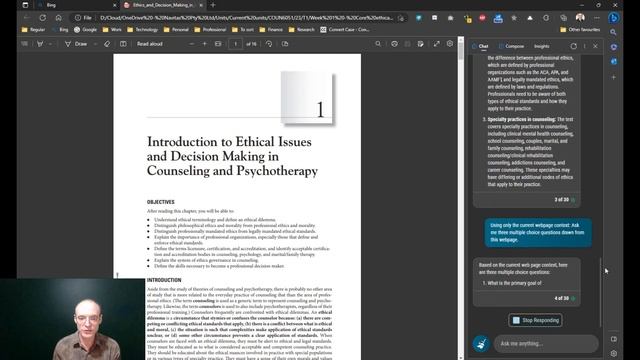Click Stop Responding button
640x360 pixels.
[x=535, y=320]
